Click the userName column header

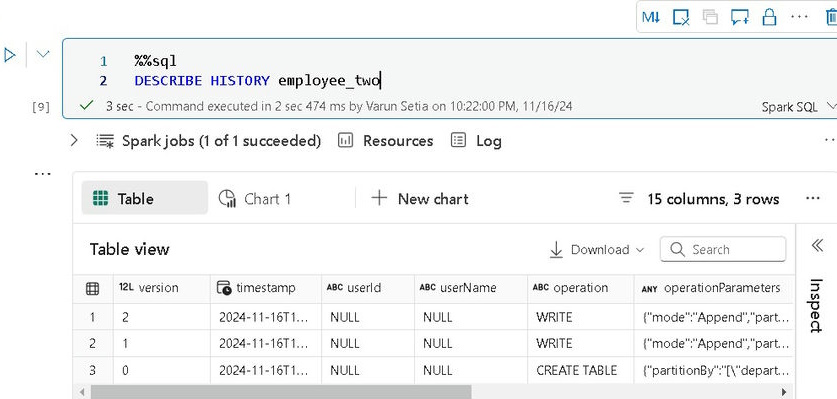471,288
